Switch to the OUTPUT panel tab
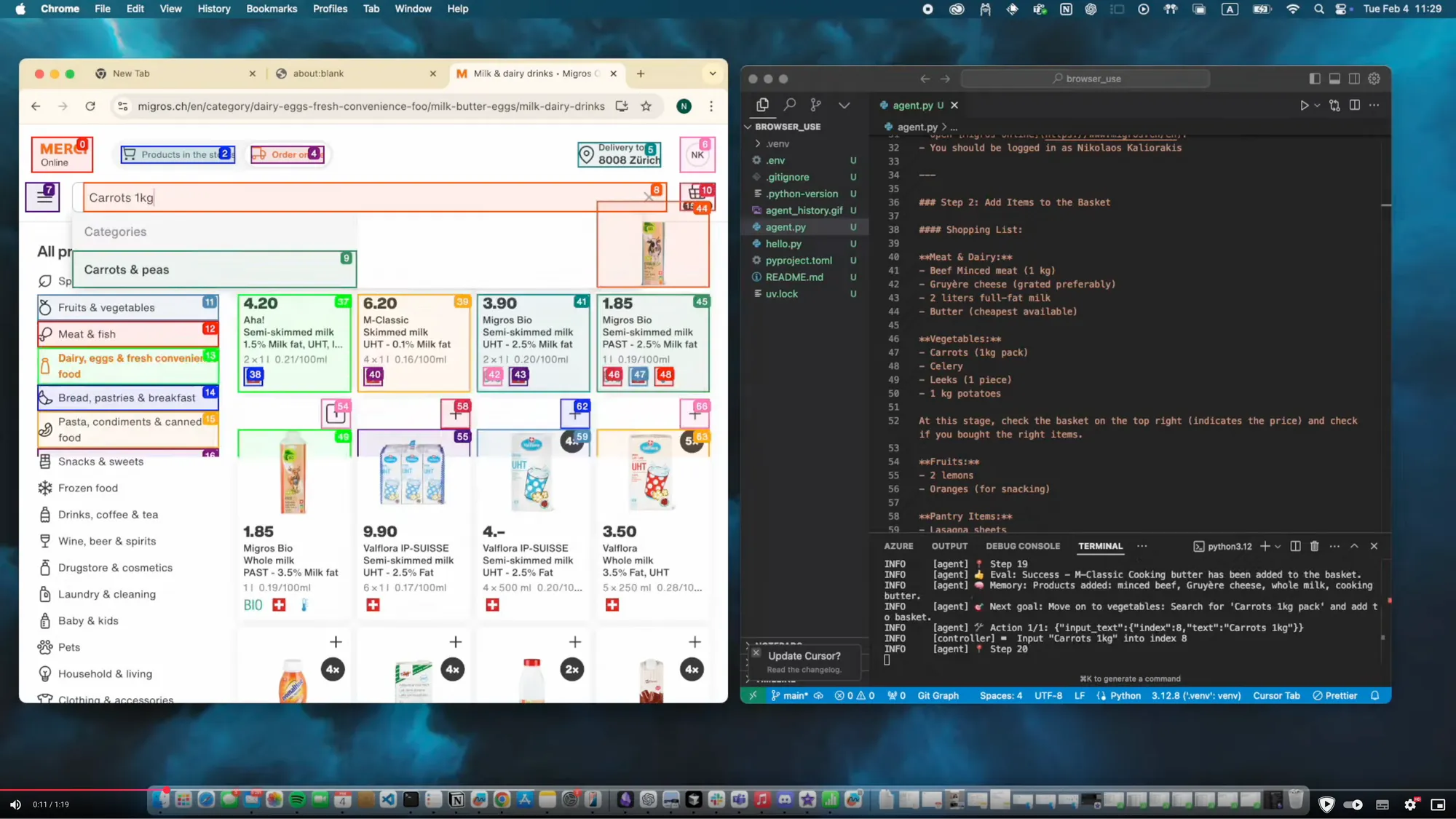Image resolution: width=1456 pixels, height=819 pixels. click(x=949, y=546)
